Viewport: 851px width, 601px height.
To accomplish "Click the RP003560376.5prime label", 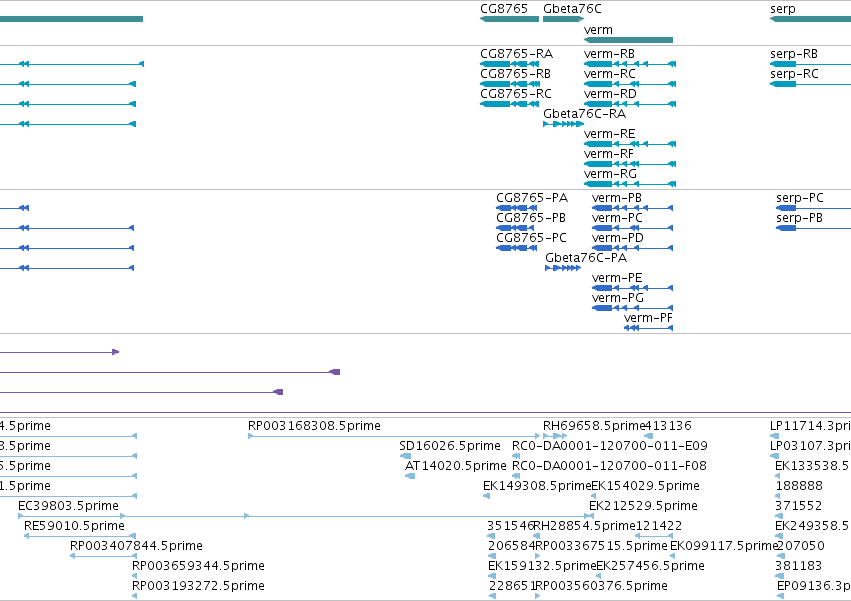I will point(602,586).
